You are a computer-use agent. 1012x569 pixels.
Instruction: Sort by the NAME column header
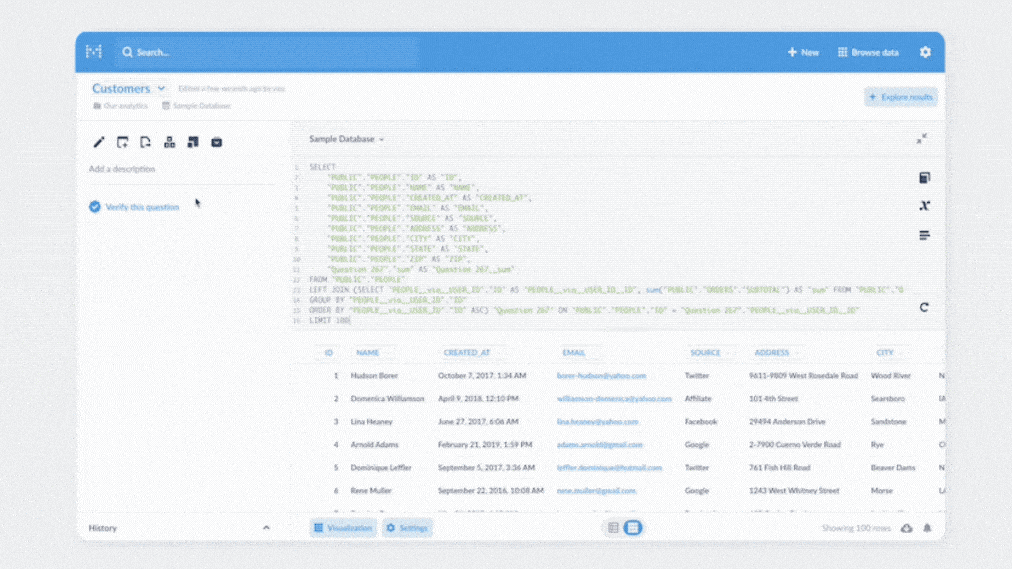[367, 353]
